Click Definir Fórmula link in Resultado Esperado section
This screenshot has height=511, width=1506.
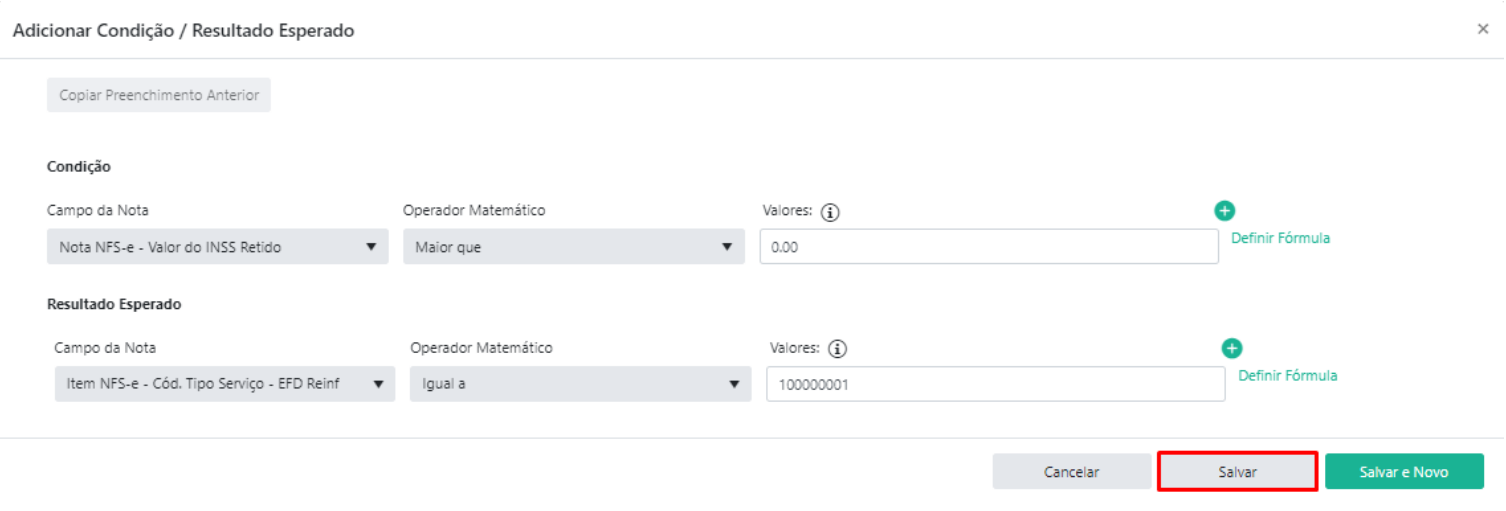(1288, 376)
